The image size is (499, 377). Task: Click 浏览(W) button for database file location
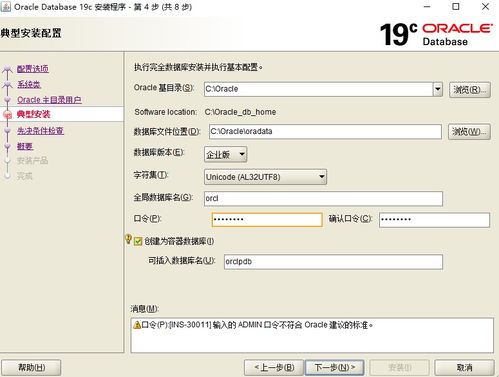(469, 132)
